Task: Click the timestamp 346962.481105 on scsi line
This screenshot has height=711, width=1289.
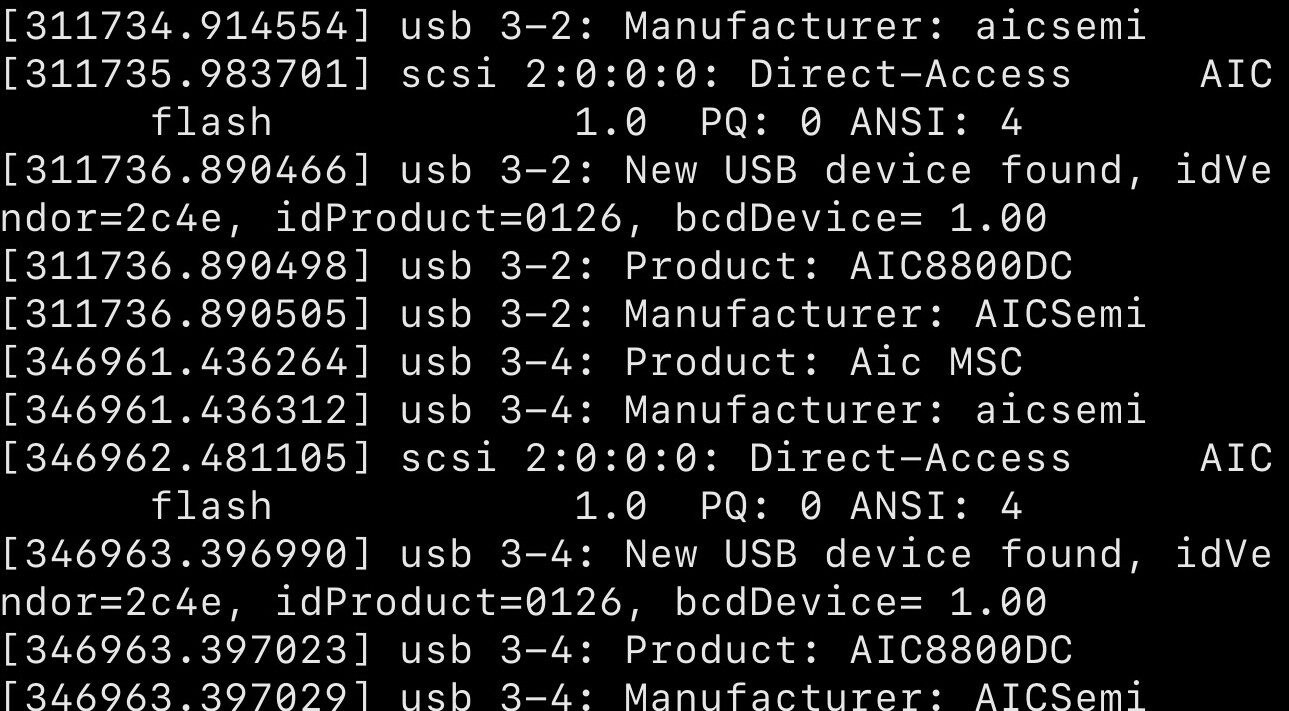Action: pos(187,458)
